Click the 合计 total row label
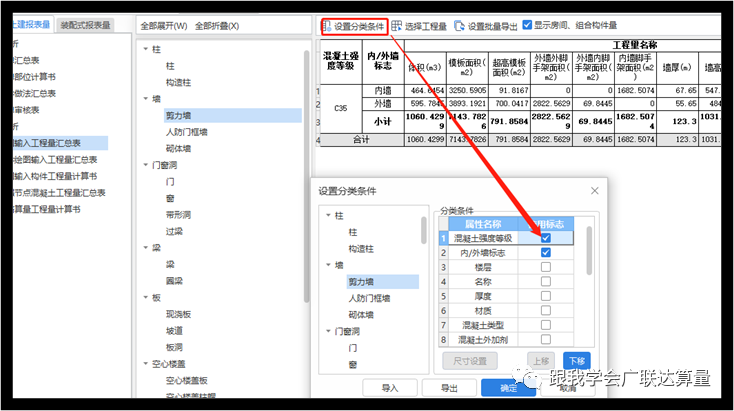734x411 pixels. 361,139
